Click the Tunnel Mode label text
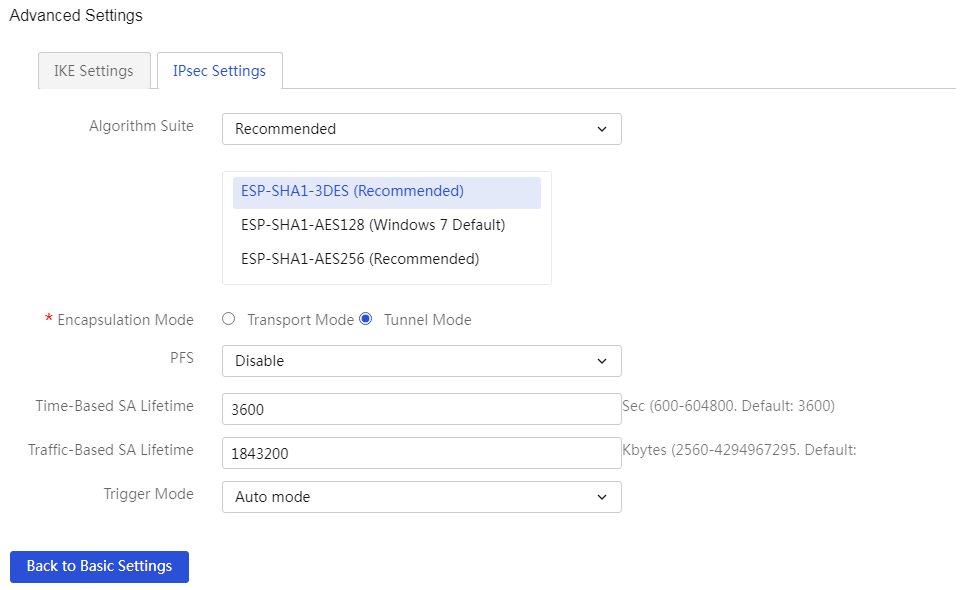Screen dimensions: 960x590 click(x=427, y=320)
